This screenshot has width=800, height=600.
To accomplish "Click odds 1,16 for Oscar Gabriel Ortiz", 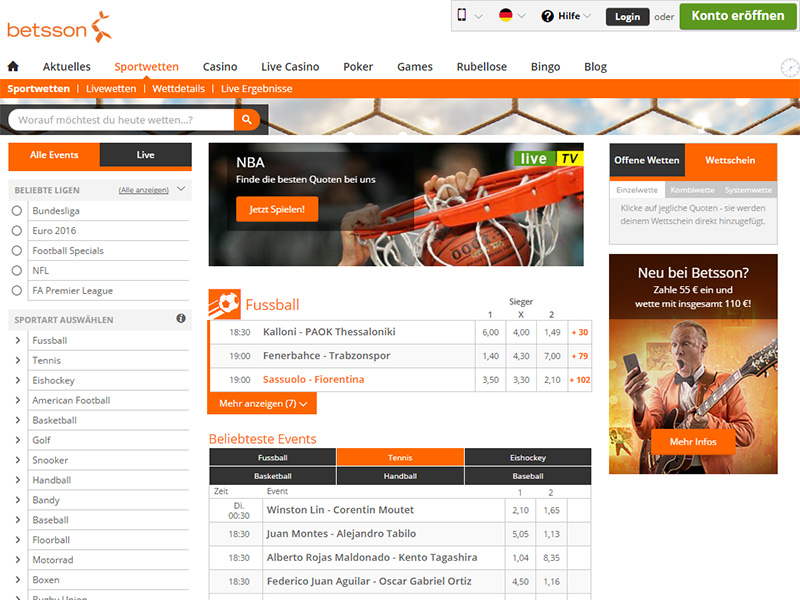I will [551, 582].
